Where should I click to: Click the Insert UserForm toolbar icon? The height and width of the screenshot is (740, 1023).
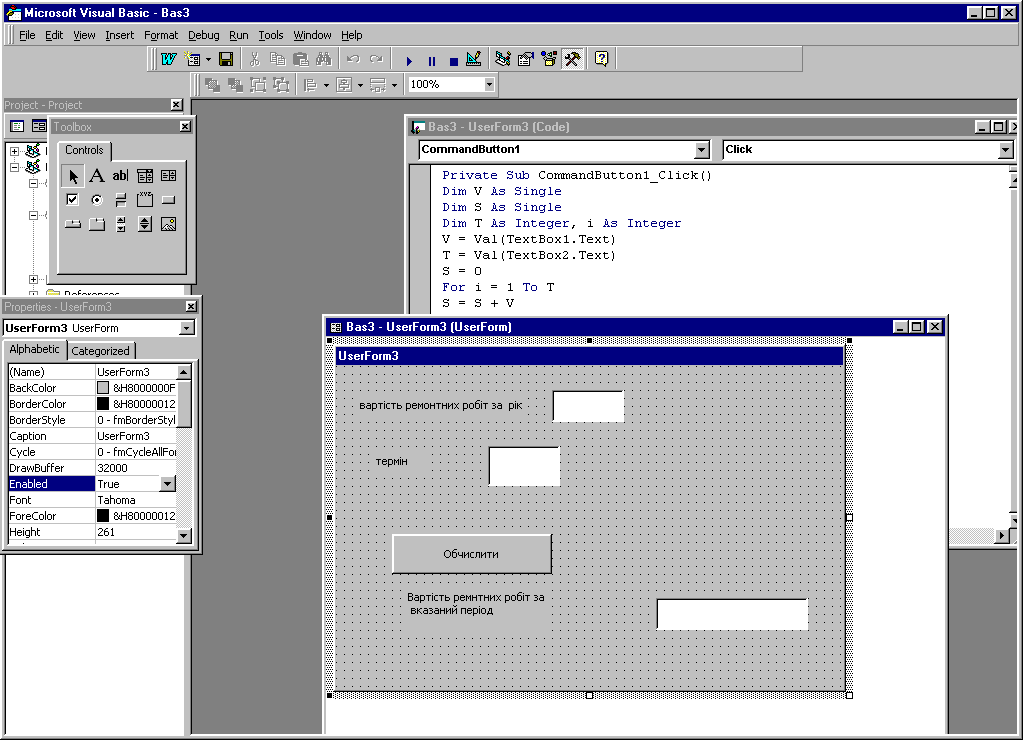point(193,59)
